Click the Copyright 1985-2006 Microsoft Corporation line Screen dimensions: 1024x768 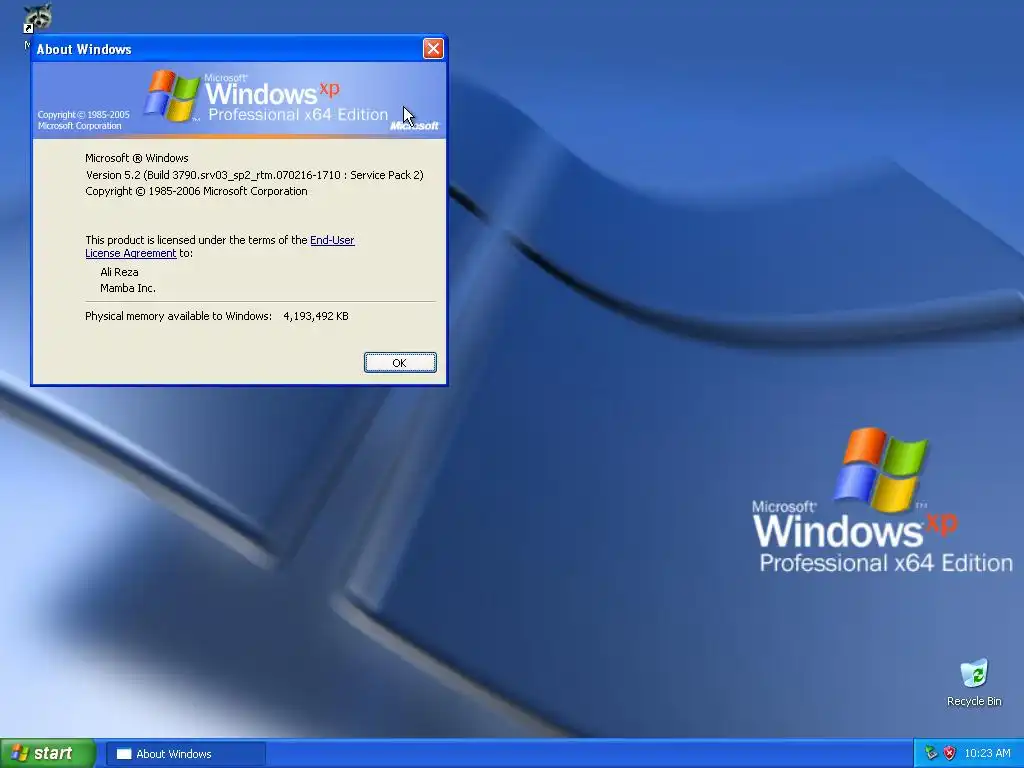[197, 191]
